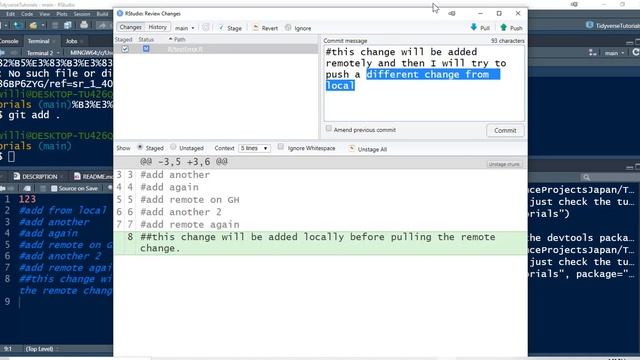
Task: Open the Terminal tab
Action: pyautogui.click(x=38, y=41)
